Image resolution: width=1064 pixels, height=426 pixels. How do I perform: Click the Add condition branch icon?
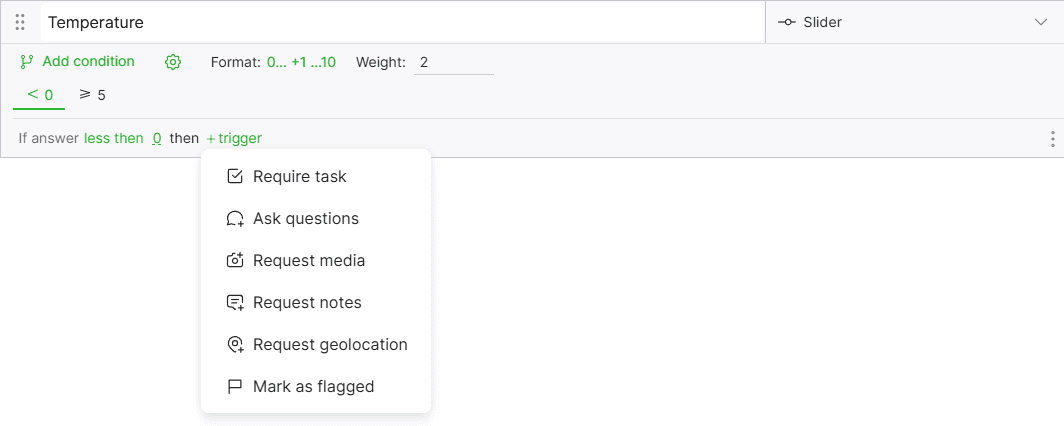[27, 62]
